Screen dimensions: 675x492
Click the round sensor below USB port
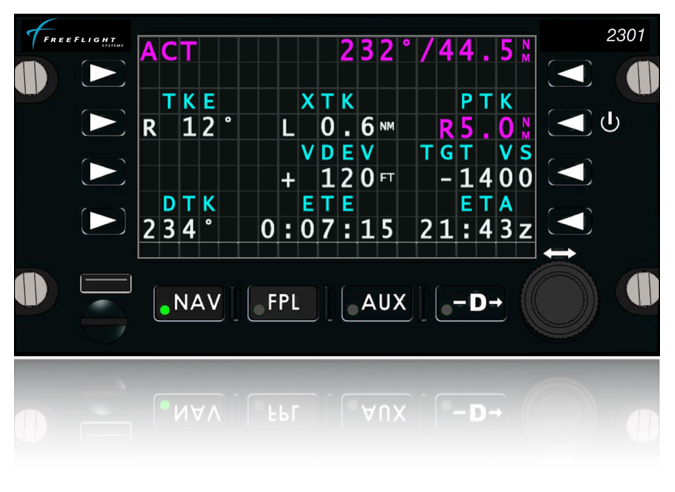pyautogui.click(x=105, y=319)
